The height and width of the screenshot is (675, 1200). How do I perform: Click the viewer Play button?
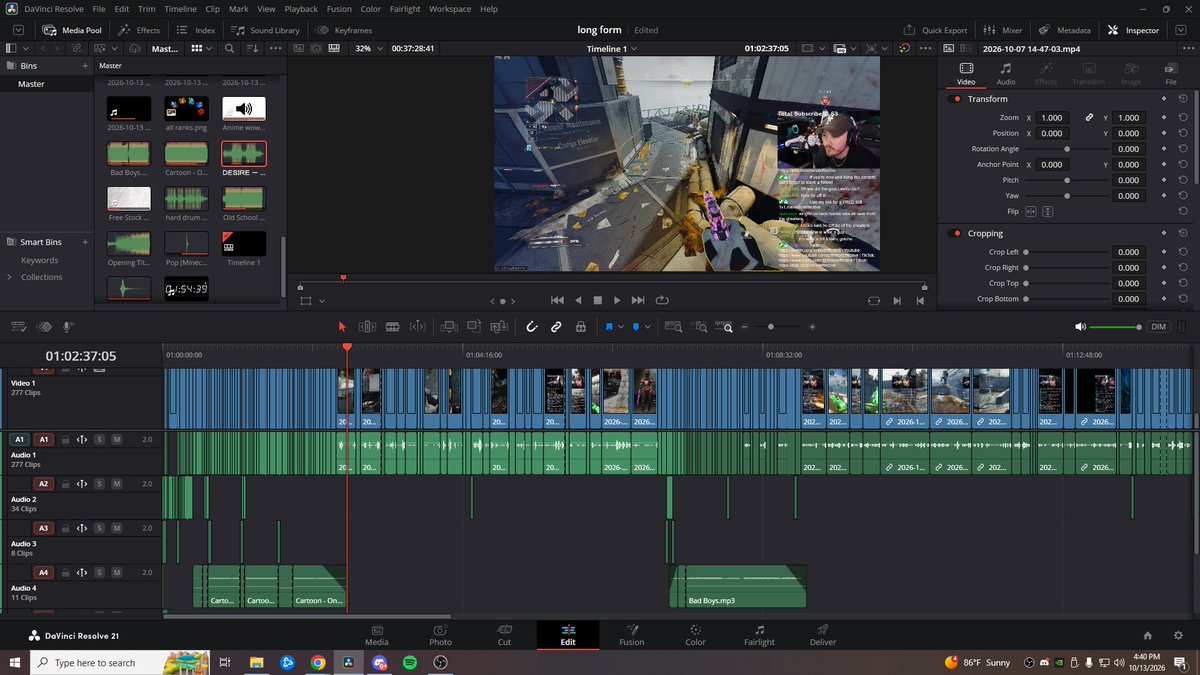(617, 300)
